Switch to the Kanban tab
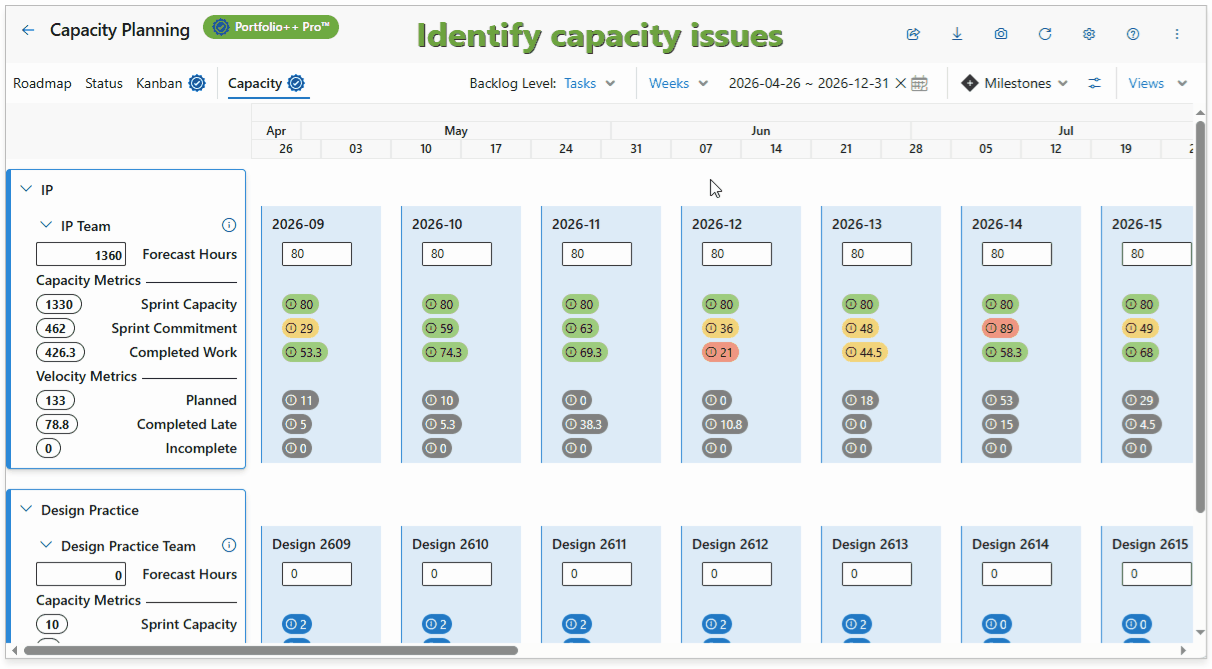This screenshot has height=669, width=1212. click(159, 83)
